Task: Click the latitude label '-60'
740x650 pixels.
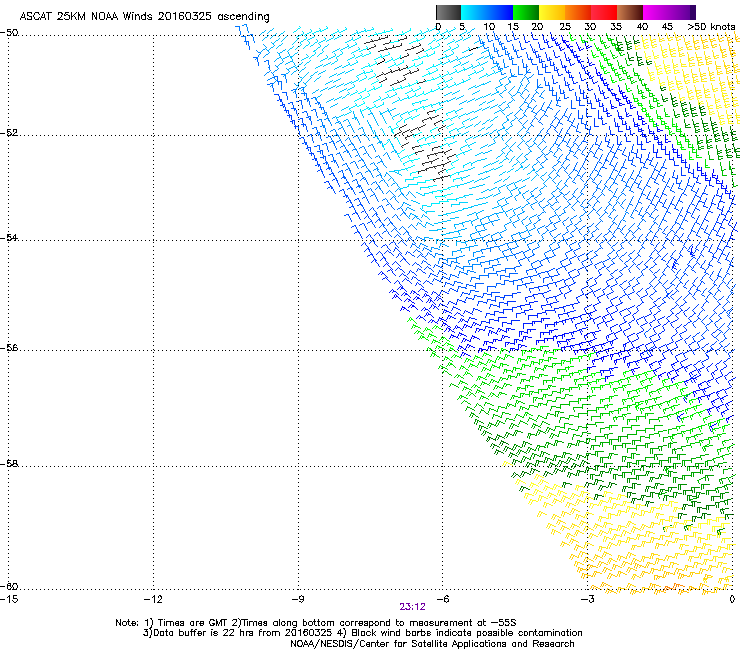Action: point(9,586)
